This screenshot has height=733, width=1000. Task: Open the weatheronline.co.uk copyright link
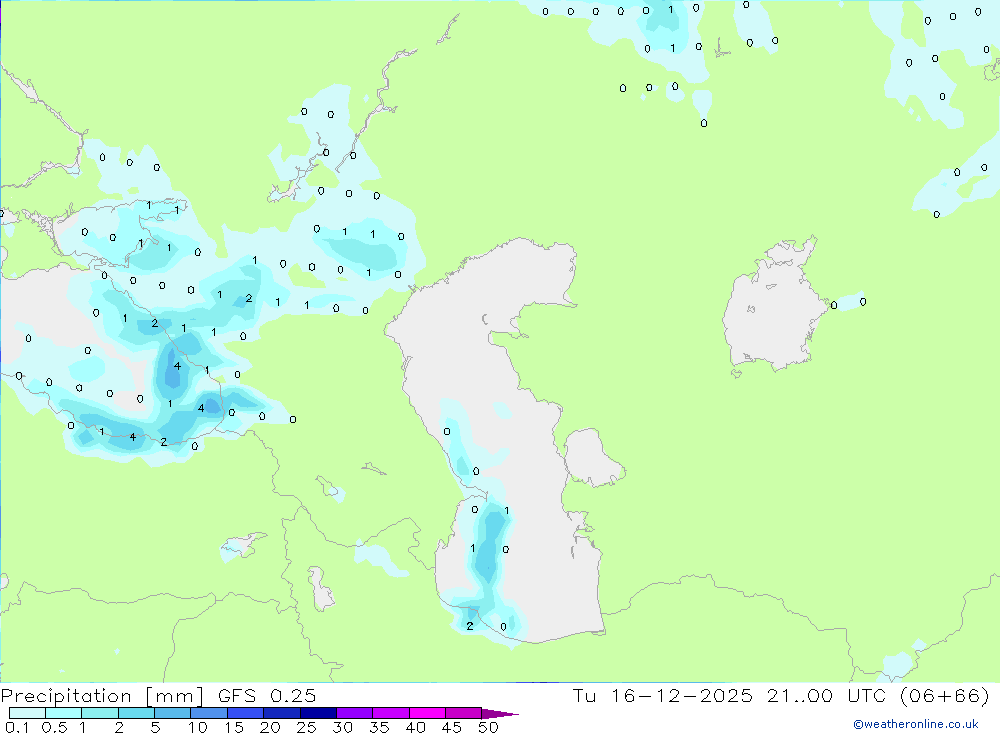[916, 724]
